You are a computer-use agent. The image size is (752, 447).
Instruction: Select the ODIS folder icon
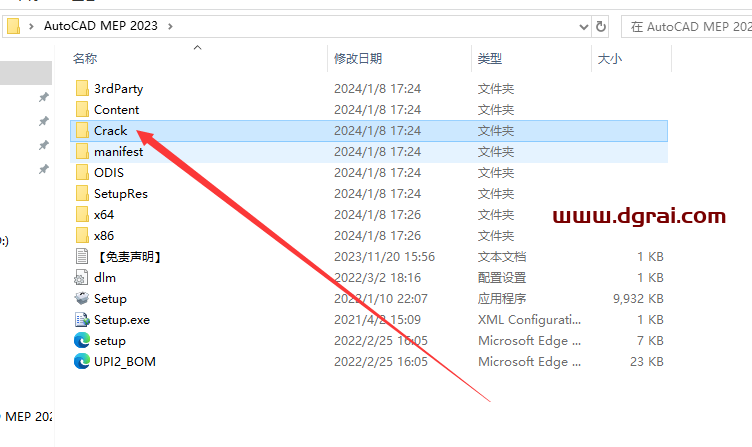(82, 173)
